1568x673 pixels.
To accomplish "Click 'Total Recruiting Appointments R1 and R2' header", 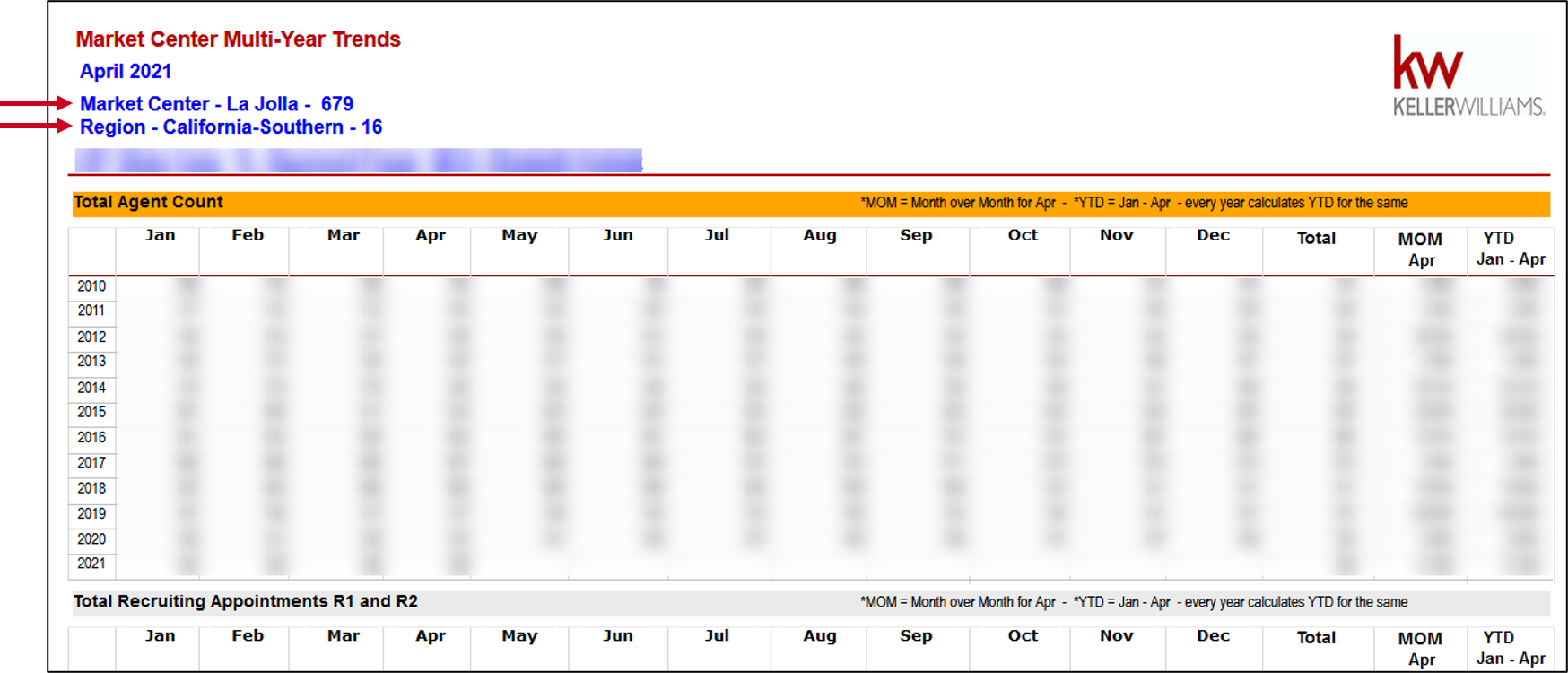I will click(246, 602).
